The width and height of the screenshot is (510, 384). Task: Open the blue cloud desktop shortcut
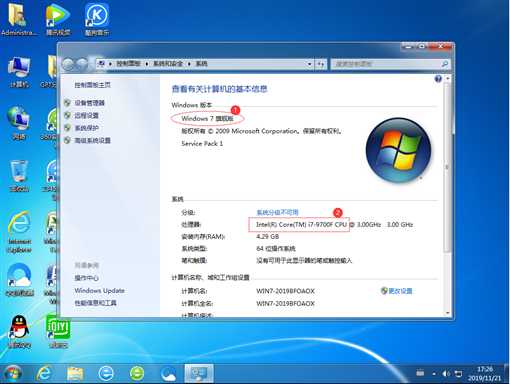(20, 279)
